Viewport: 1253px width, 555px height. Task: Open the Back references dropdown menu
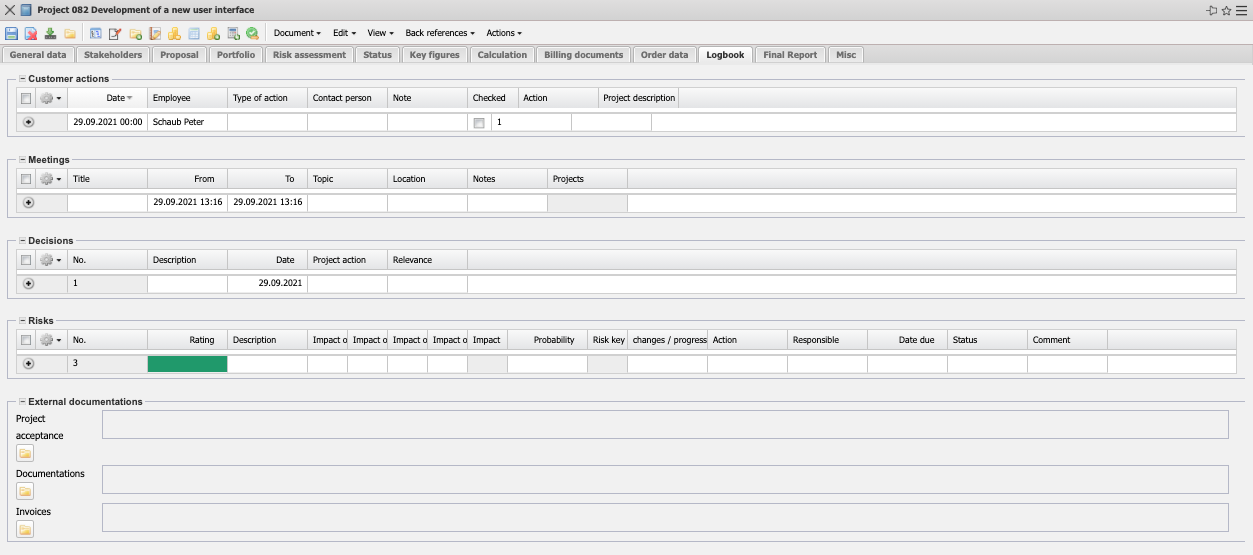tap(440, 33)
